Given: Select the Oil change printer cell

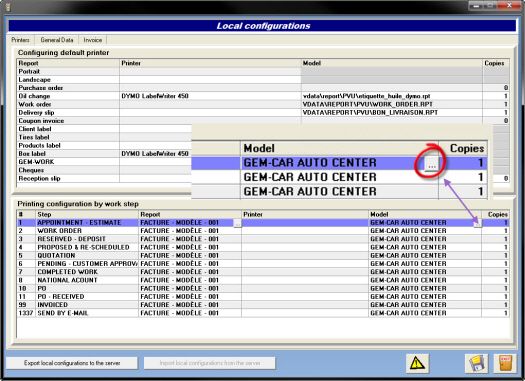Looking at the screenshot, I should click(x=210, y=96).
